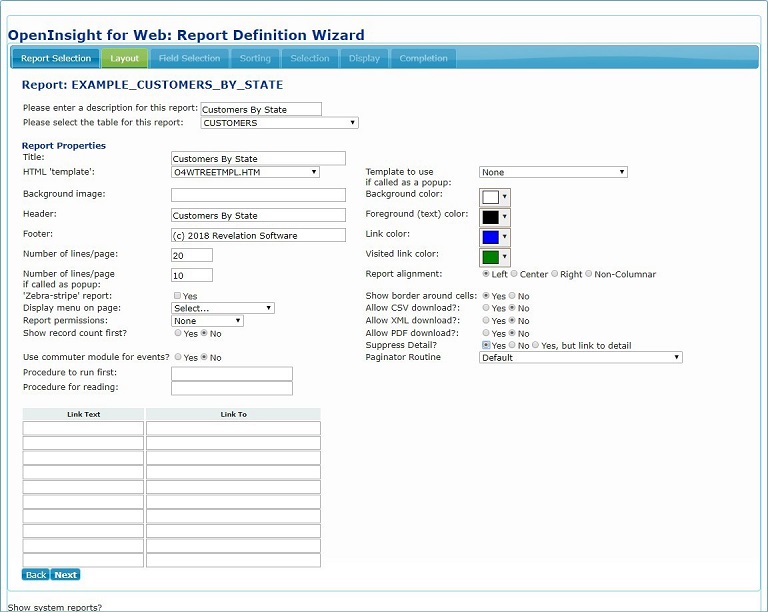Click the Number of lines/page field showing 20
The height and width of the screenshot is (612, 768).
tap(192, 255)
